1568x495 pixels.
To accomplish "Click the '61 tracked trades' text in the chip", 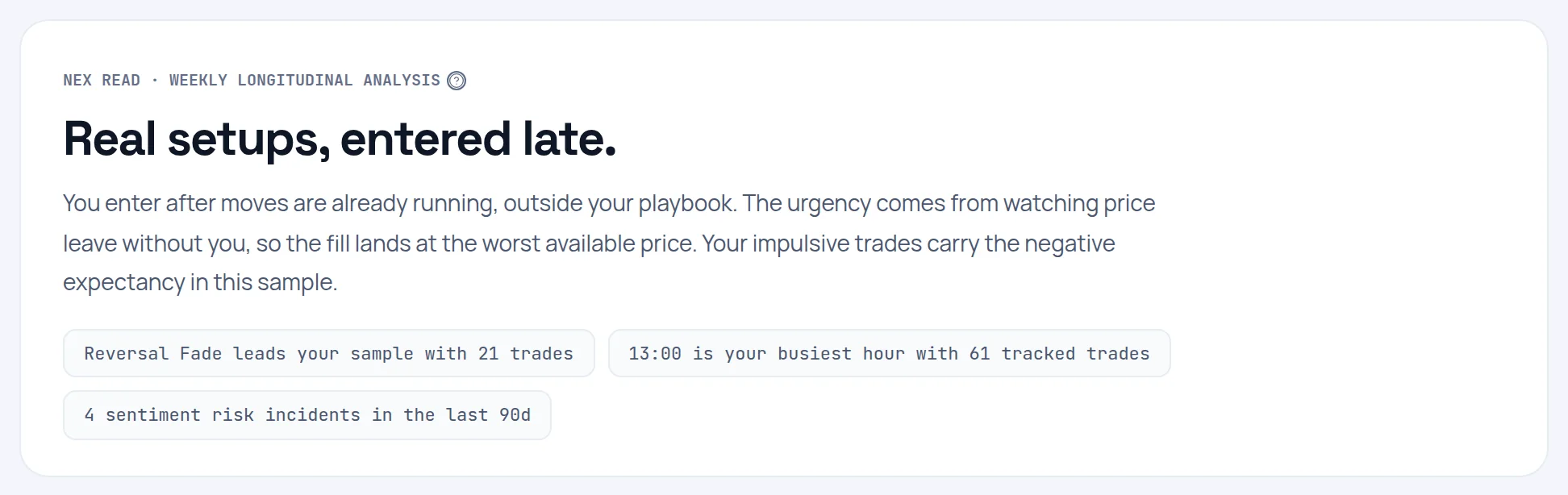I will click(1059, 354).
